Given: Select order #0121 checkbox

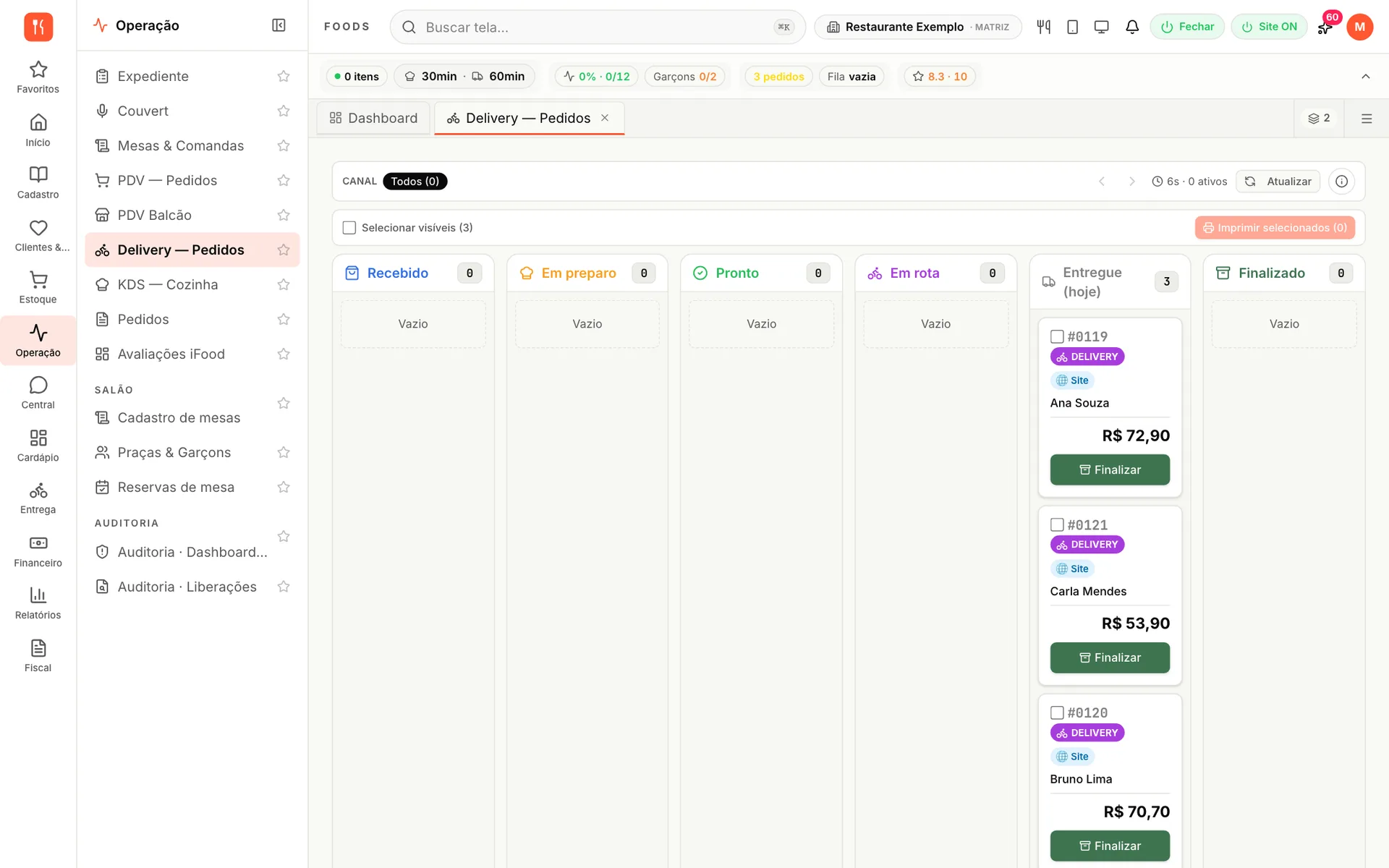Looking at the screenshot, I should point(1057,524).
